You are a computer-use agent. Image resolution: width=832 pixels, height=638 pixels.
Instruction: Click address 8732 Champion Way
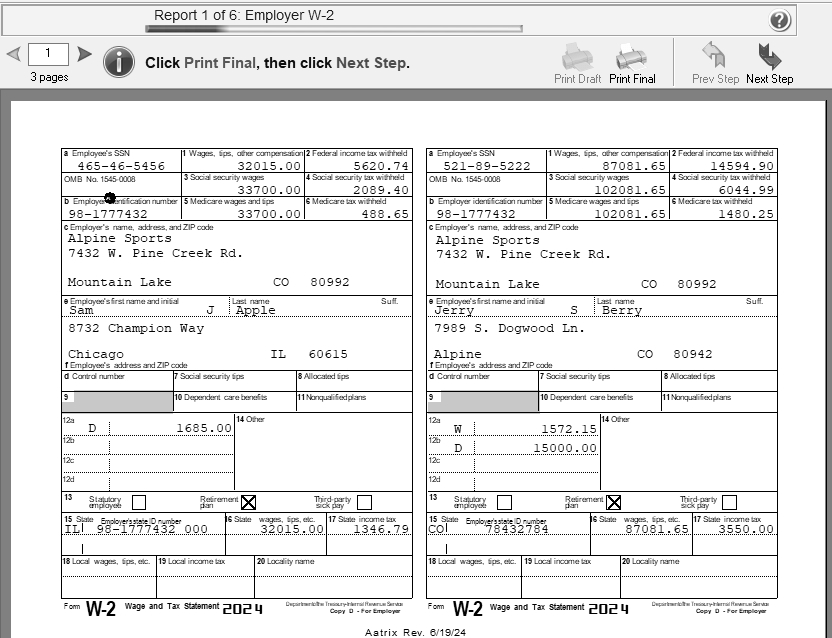click(x=136, y=329)
